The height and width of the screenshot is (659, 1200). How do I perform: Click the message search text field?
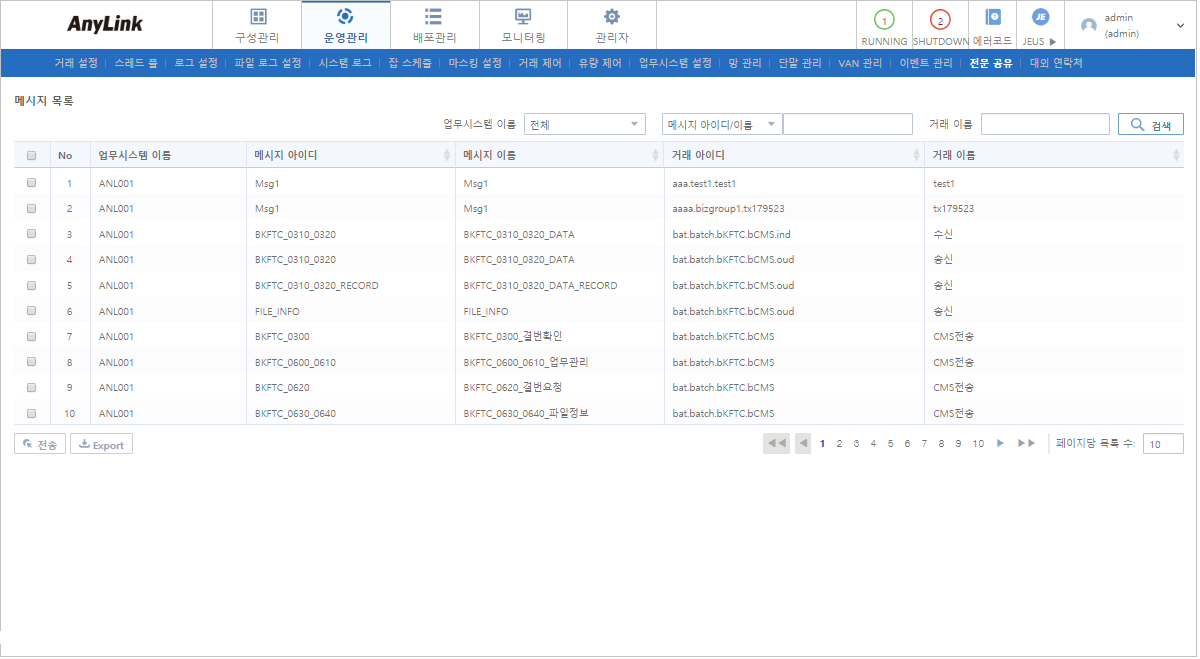coord(848,124)
